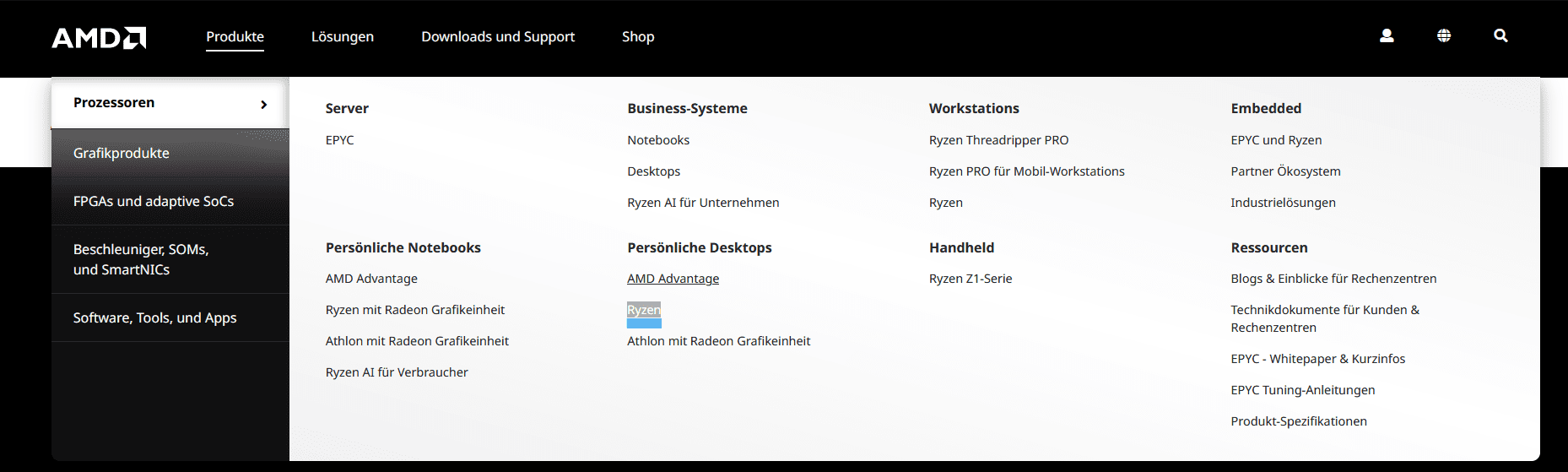The image size is (1568, 472).
Task: Open the Workstations heading
Action: [974, 108]
